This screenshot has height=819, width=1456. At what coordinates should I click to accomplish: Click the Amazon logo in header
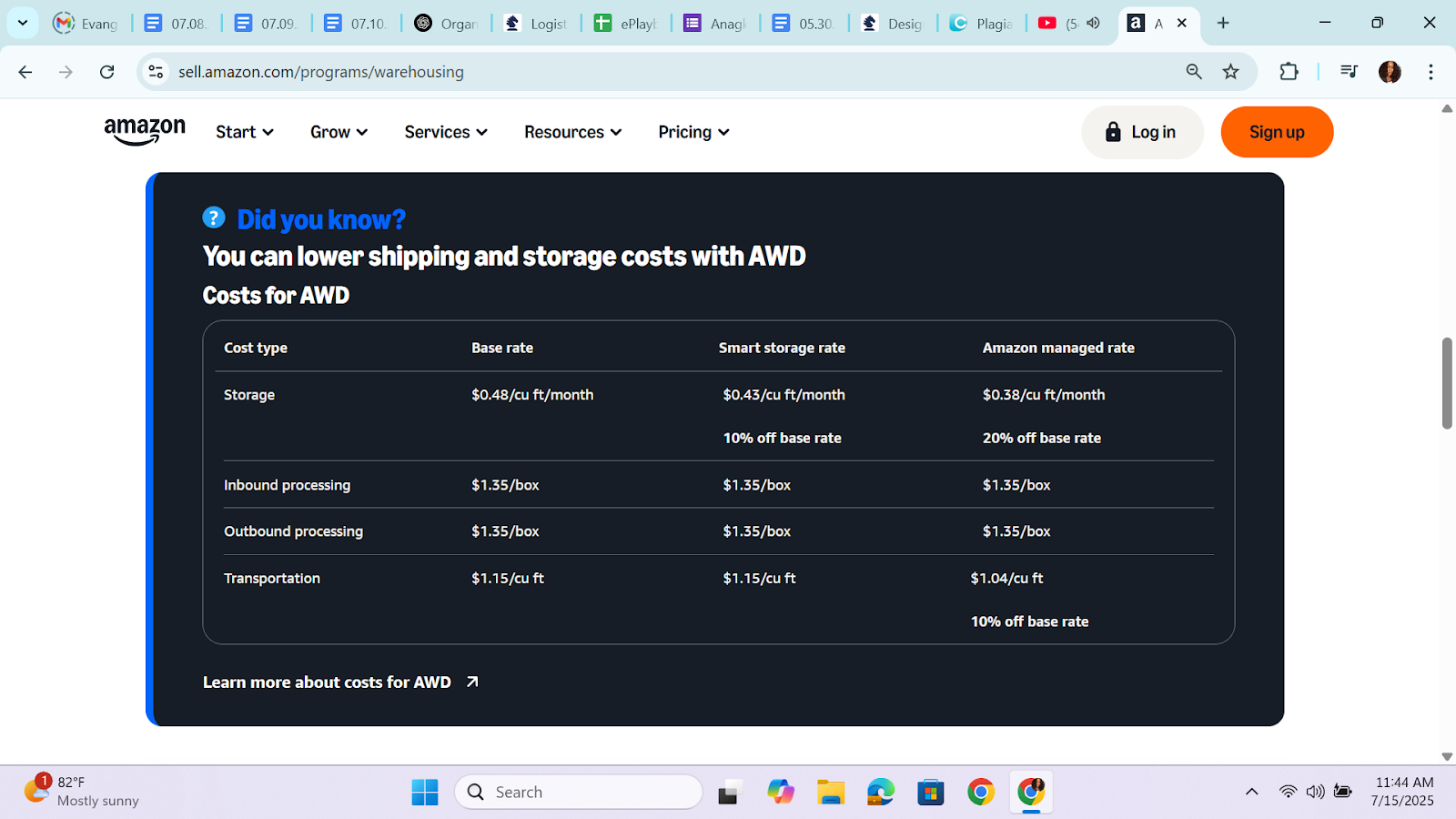pos(145,132)
